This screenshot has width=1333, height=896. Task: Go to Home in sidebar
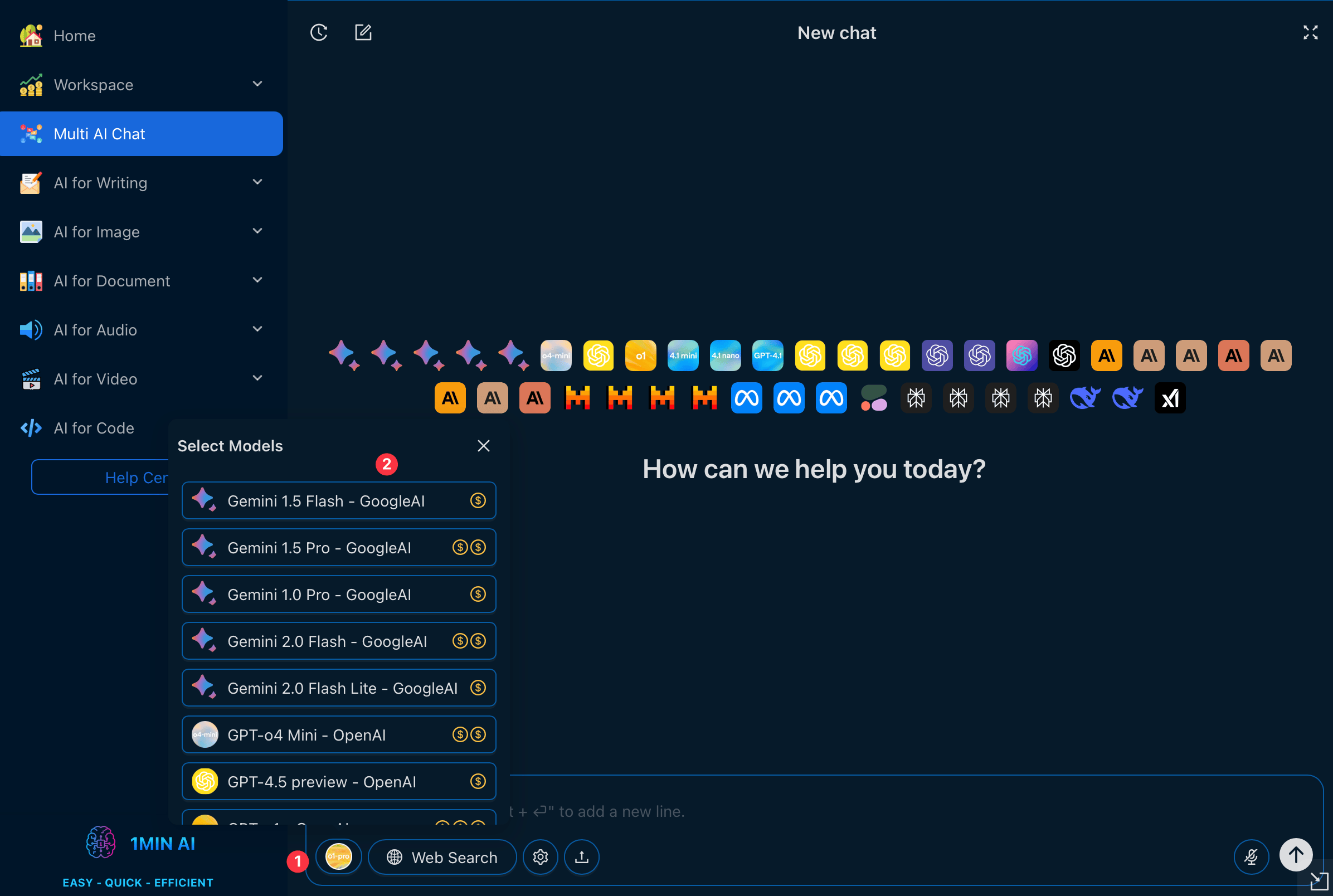tap(141, 36)
